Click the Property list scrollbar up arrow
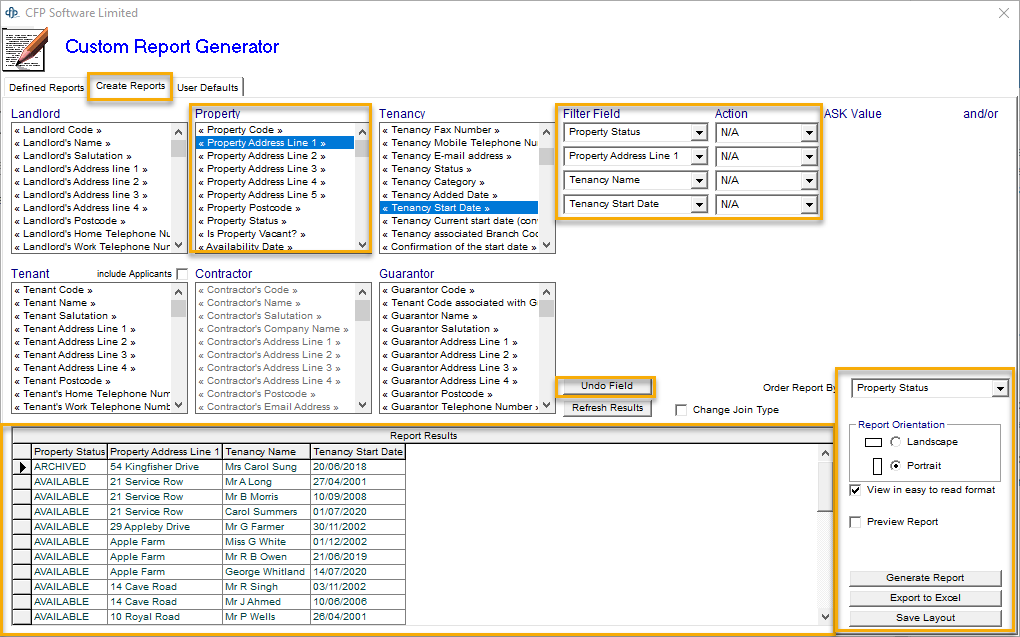The width and height of the screenshot is (1020, 637). click(x=362, y=131)
